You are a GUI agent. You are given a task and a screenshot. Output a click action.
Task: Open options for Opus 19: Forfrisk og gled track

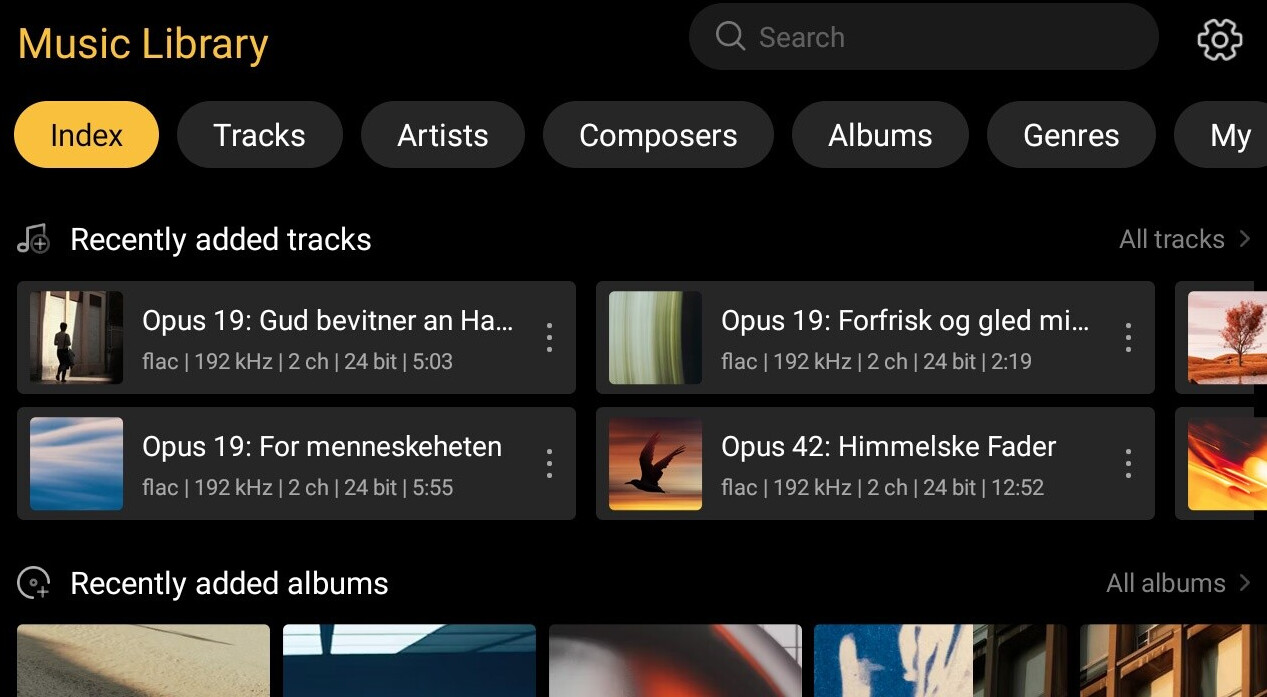1128,338
